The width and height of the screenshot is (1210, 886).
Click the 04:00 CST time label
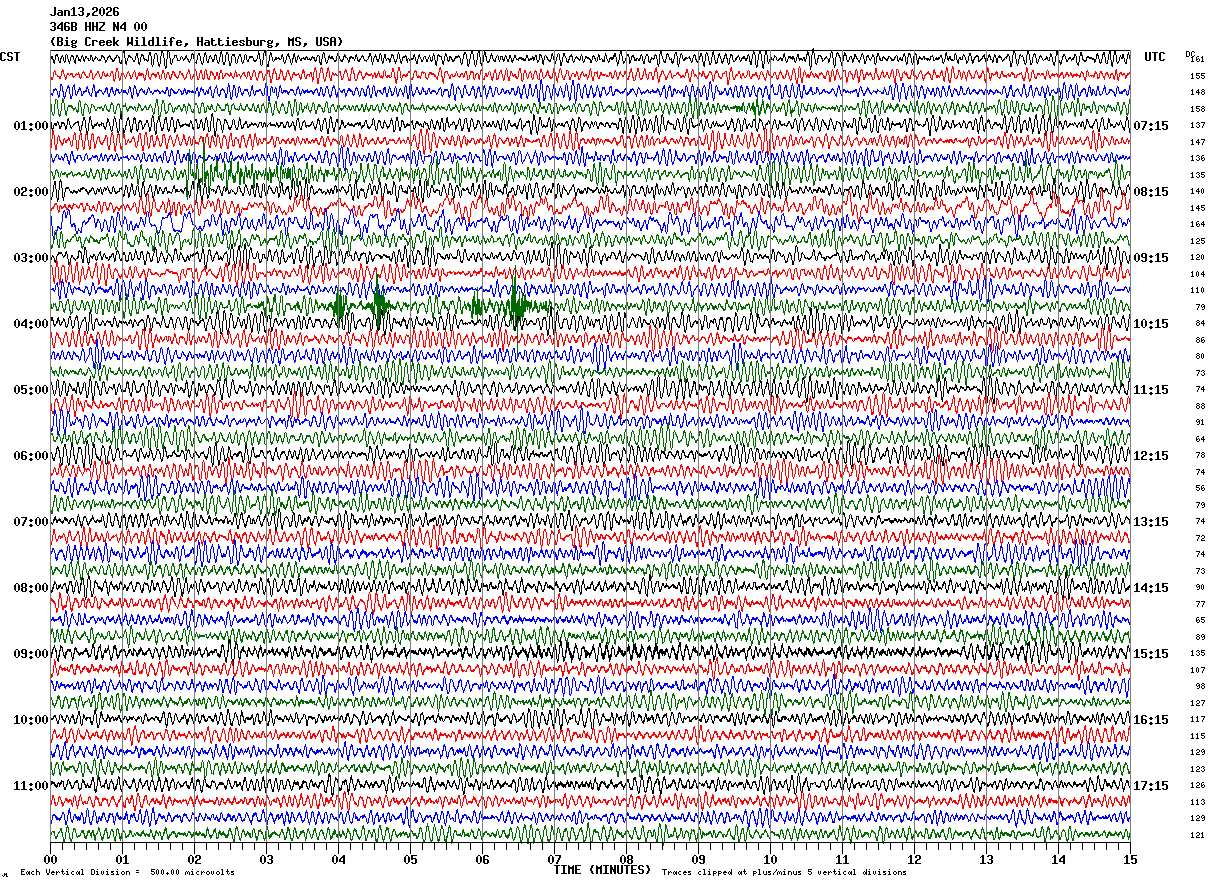(30, 324)
